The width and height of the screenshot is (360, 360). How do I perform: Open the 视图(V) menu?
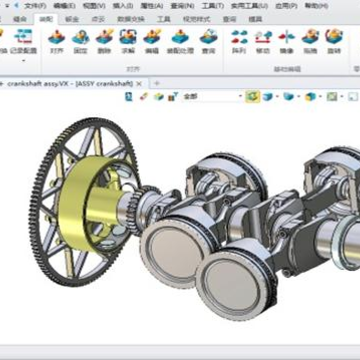pos(94,6)
